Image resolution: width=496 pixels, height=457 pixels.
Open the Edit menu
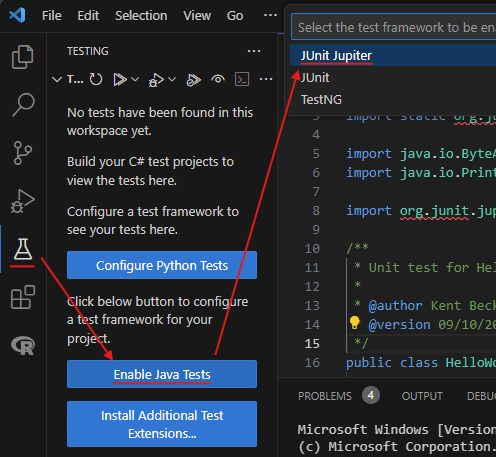click(88, 16)
